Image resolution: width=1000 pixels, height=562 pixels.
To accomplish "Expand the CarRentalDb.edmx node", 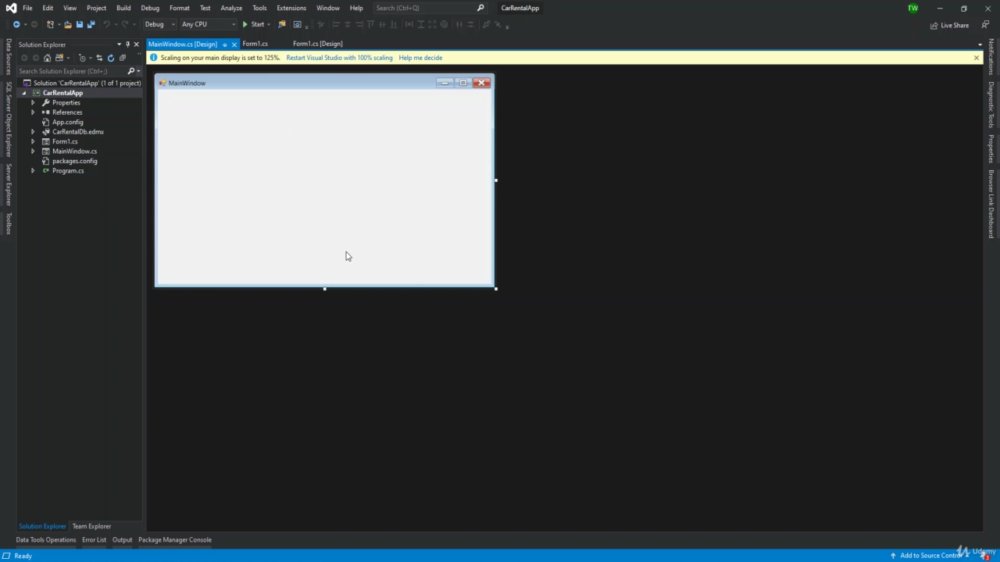I will coord(33,132).
